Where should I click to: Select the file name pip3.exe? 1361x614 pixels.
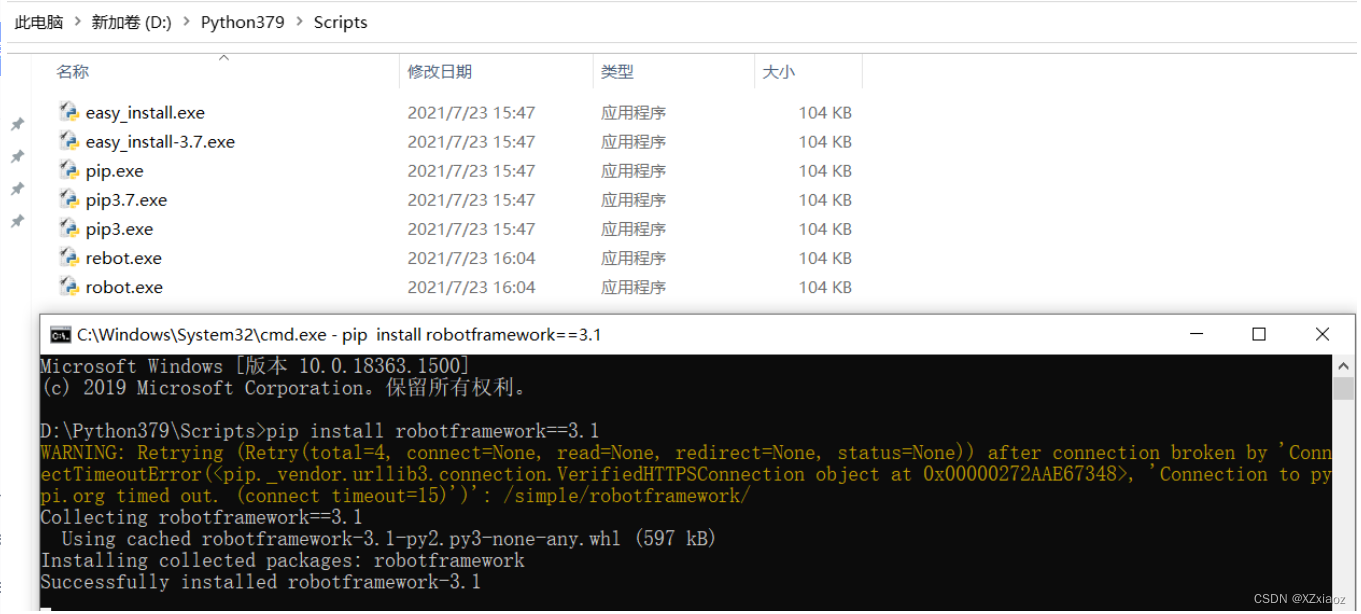click(x=119, y=229)
